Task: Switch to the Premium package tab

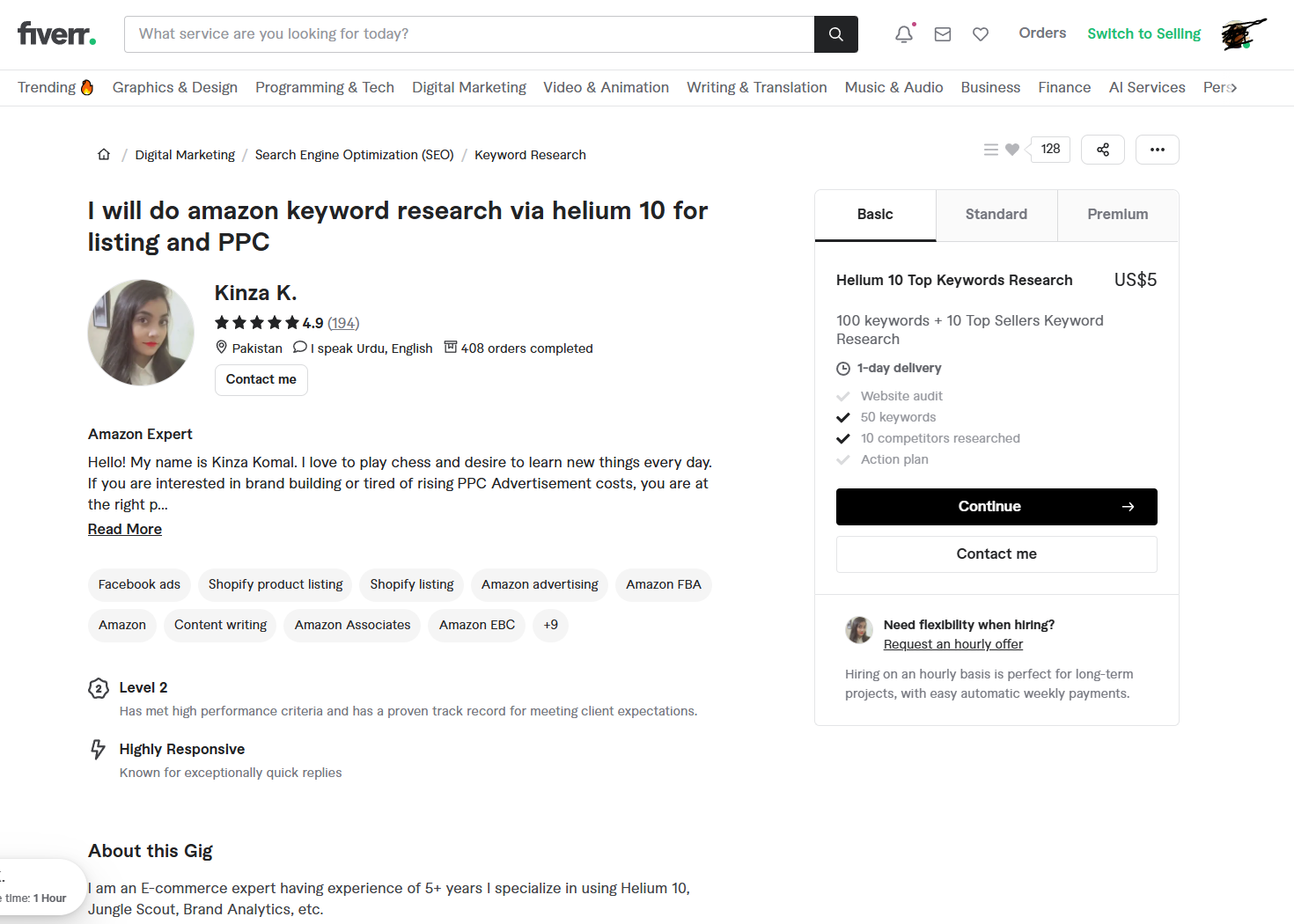Action: coord(1117,215)
